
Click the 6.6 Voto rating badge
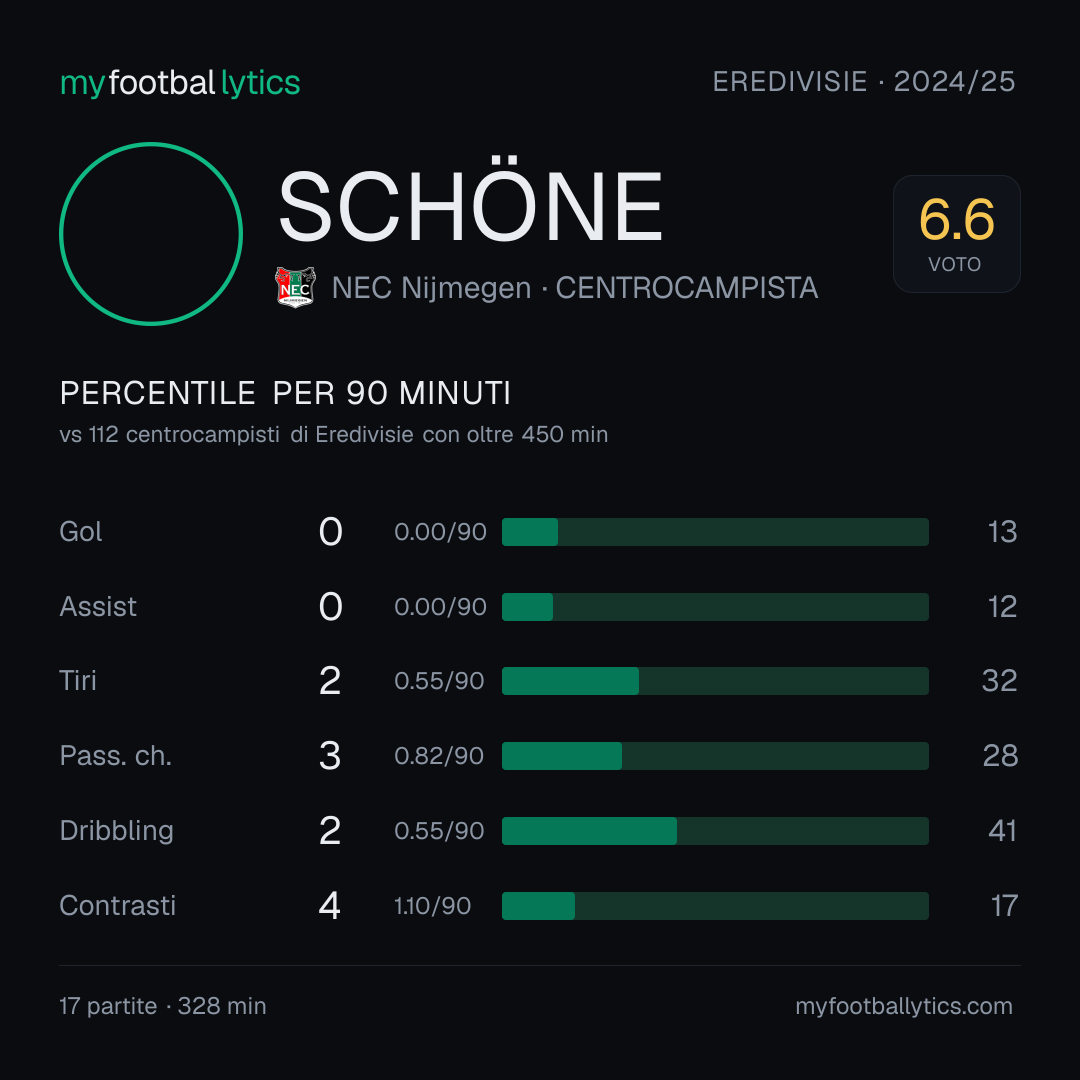(957, 233)
